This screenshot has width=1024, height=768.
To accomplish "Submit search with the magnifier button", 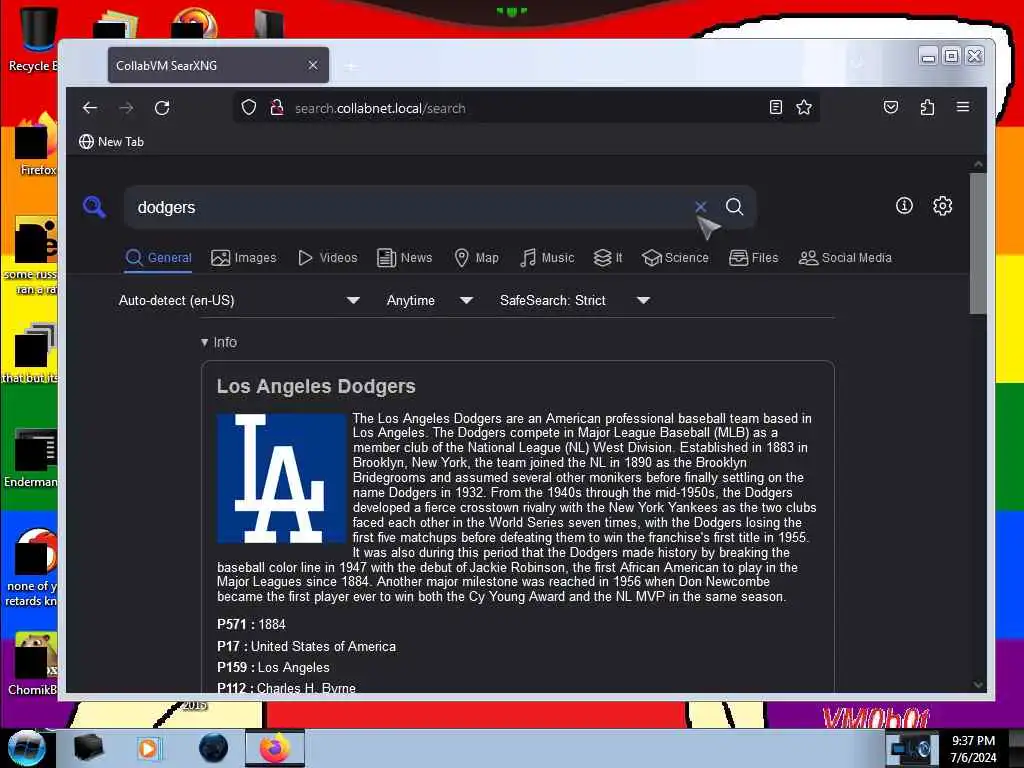I will pos(734,206).
